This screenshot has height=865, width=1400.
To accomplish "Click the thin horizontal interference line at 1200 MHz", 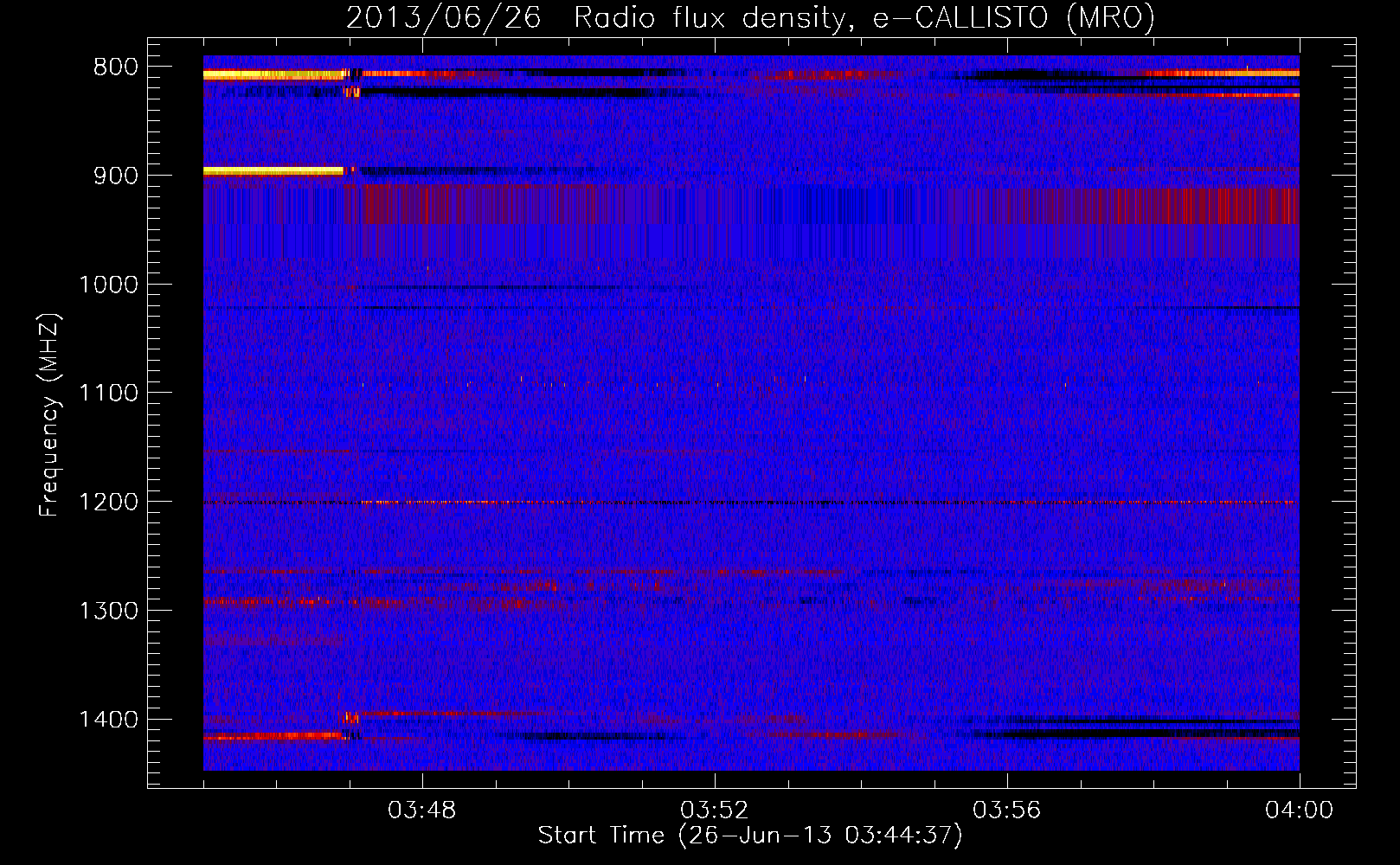I will [751, 503].
